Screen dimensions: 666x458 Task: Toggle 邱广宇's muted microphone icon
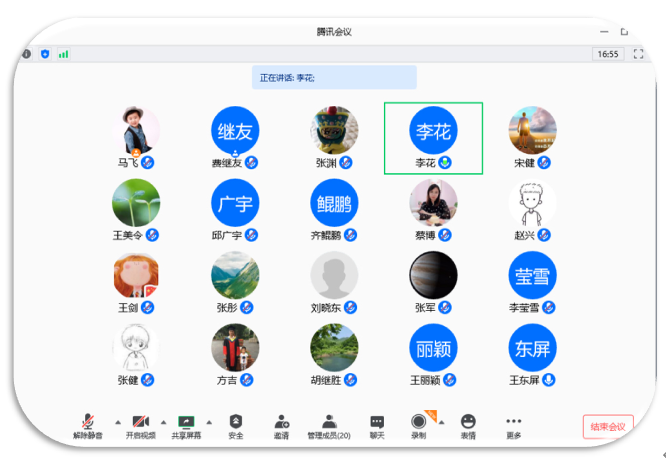[x=251, y=235]
